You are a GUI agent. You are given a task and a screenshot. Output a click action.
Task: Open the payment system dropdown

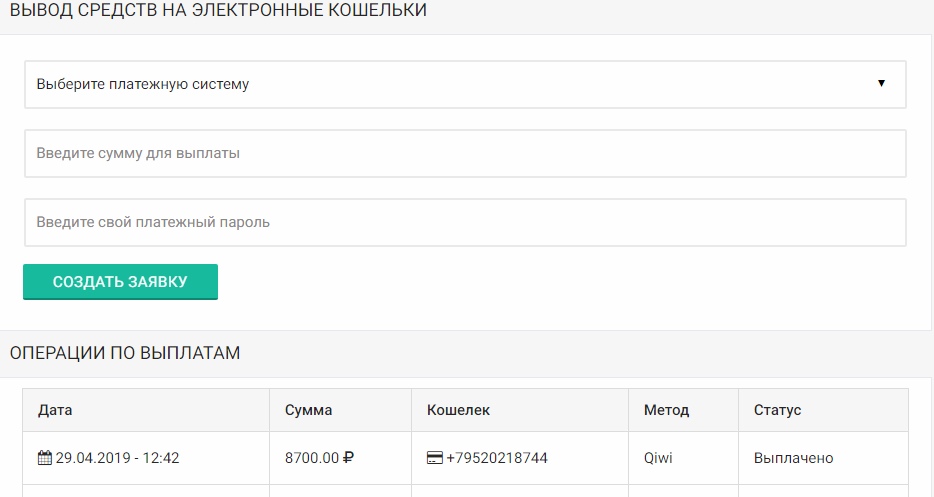tap(465, 84)
